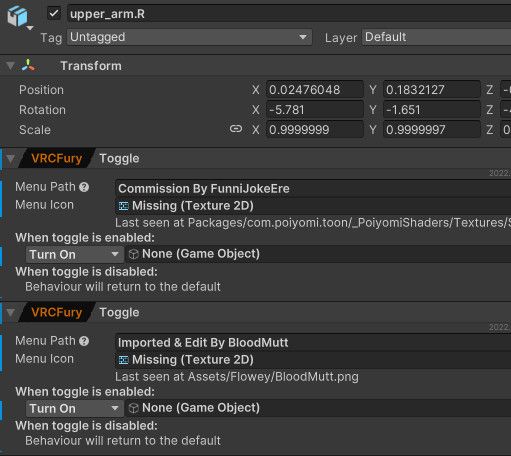Click the cube icon in the first None Game Object field
This screenshot has width=511, height=456.
(134, 254)
